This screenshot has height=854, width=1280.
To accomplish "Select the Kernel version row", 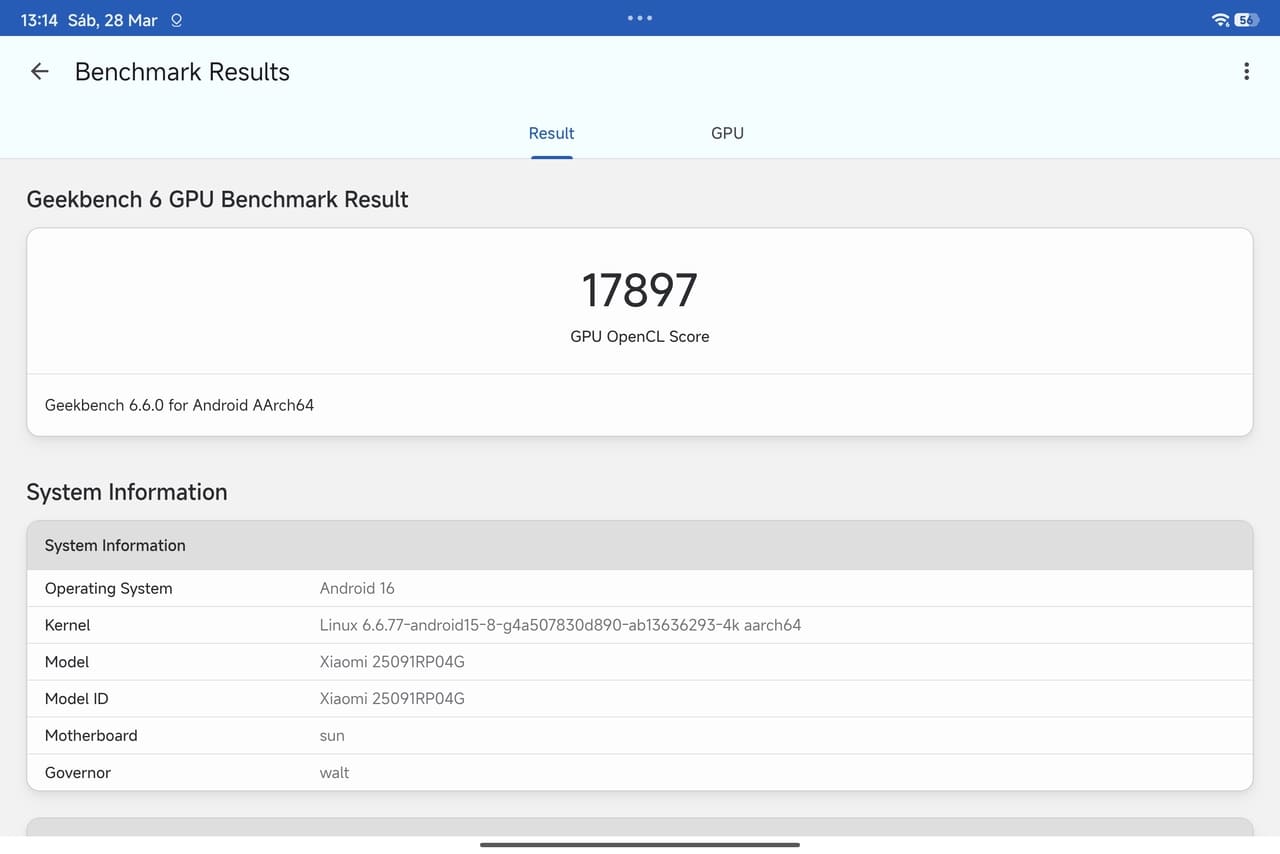I will pyautogui.click(x=639, y=625).
